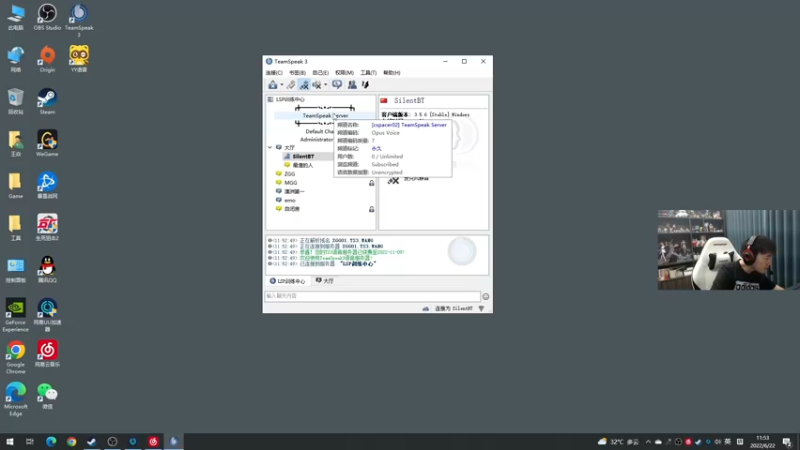The width and height of the screenshot is (800, 450).
Task: Select the 自闭房 channel
Action: 292,209
